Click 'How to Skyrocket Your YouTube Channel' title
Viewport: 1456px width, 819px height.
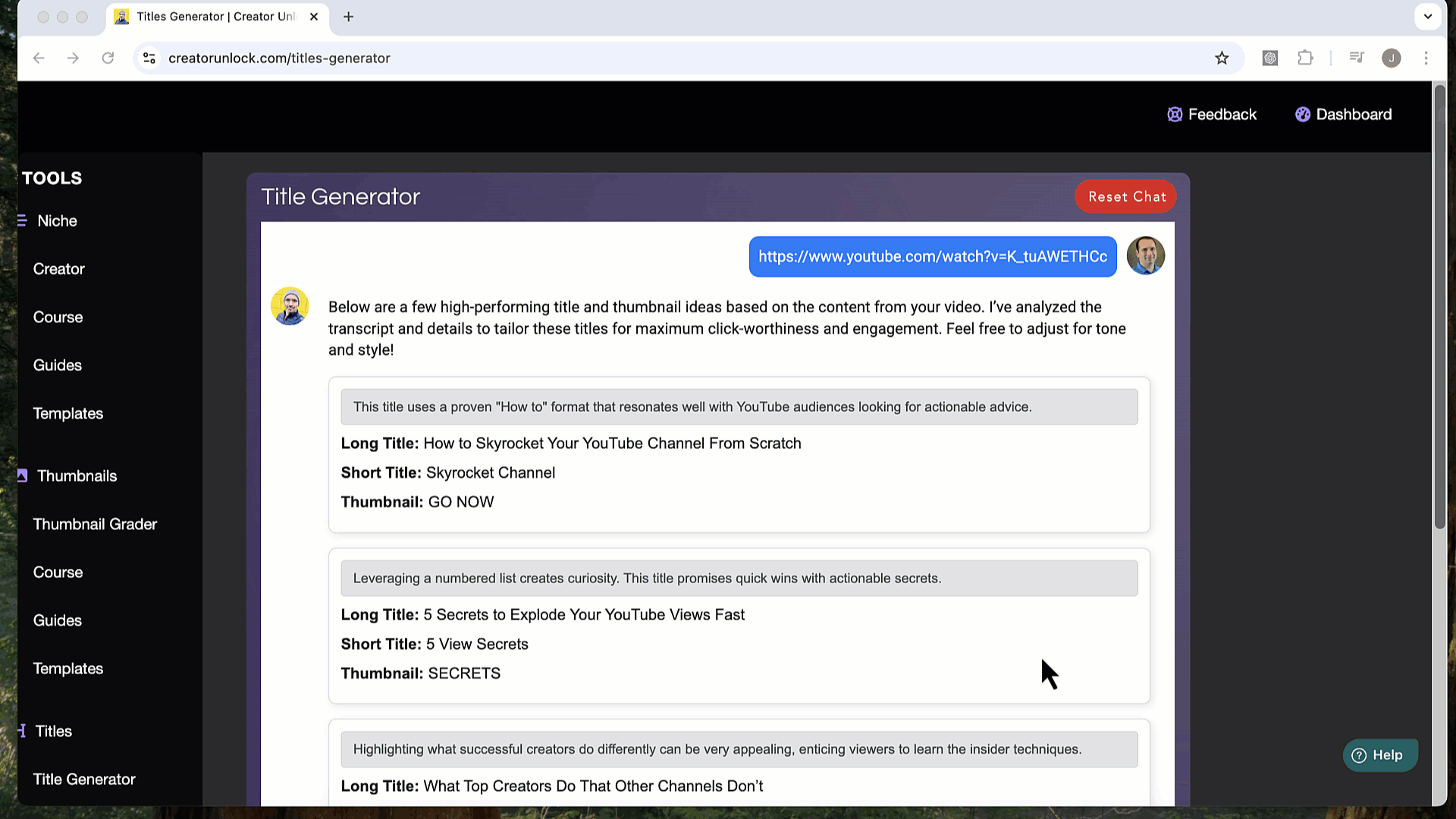[x=612, y=444]
